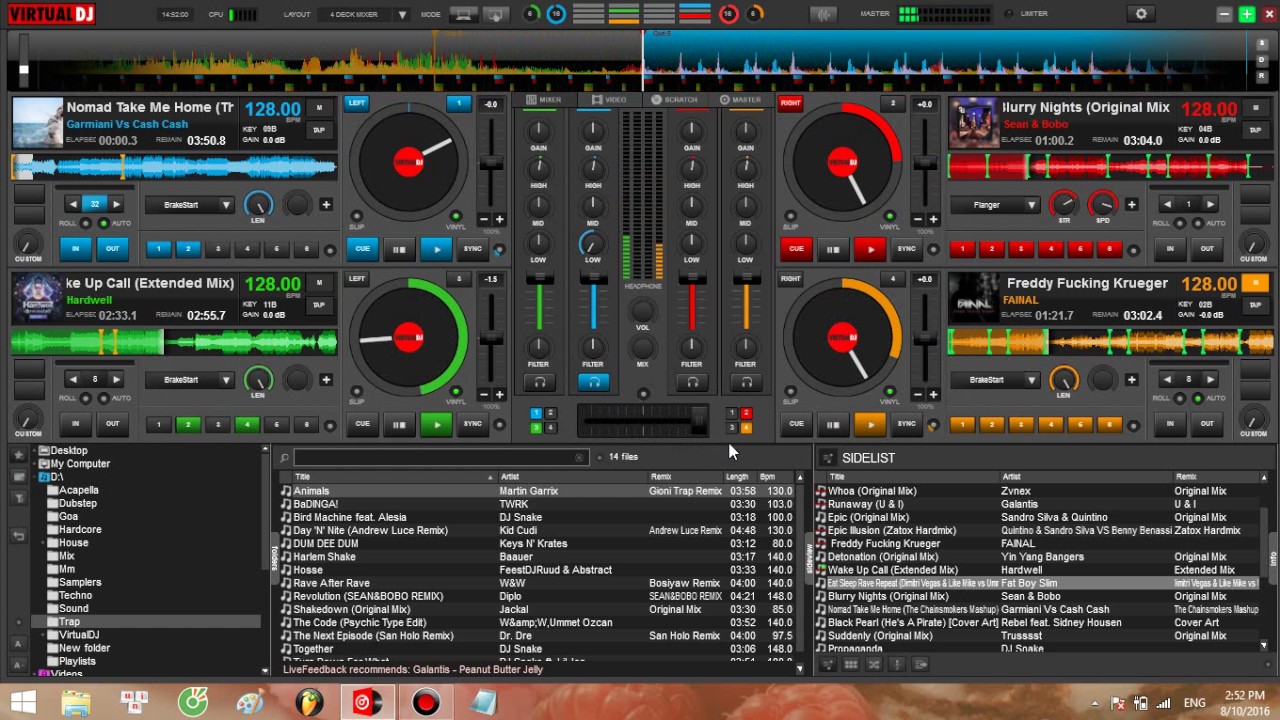Click headphone cue on blue mixer channel

click(593, 382)
